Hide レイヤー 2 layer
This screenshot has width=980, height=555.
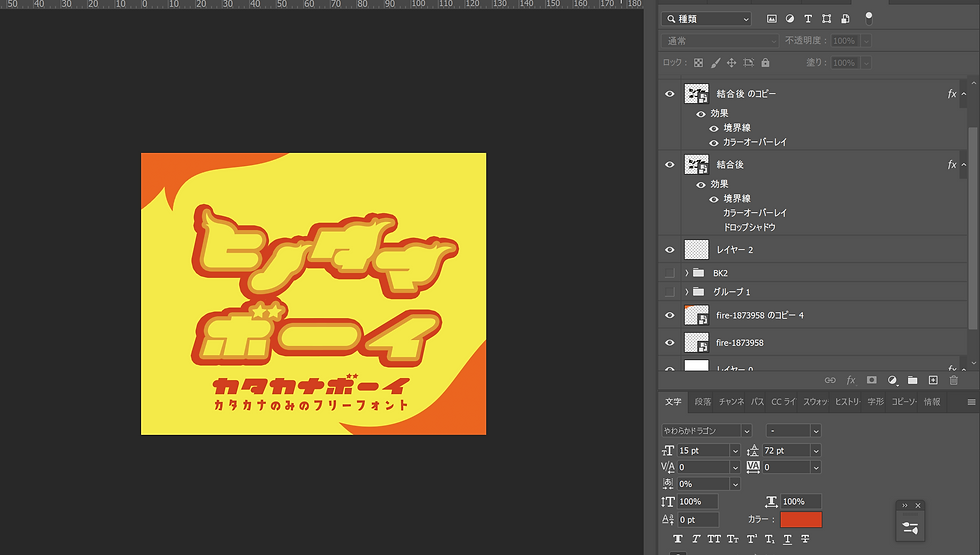coord(669,249)
